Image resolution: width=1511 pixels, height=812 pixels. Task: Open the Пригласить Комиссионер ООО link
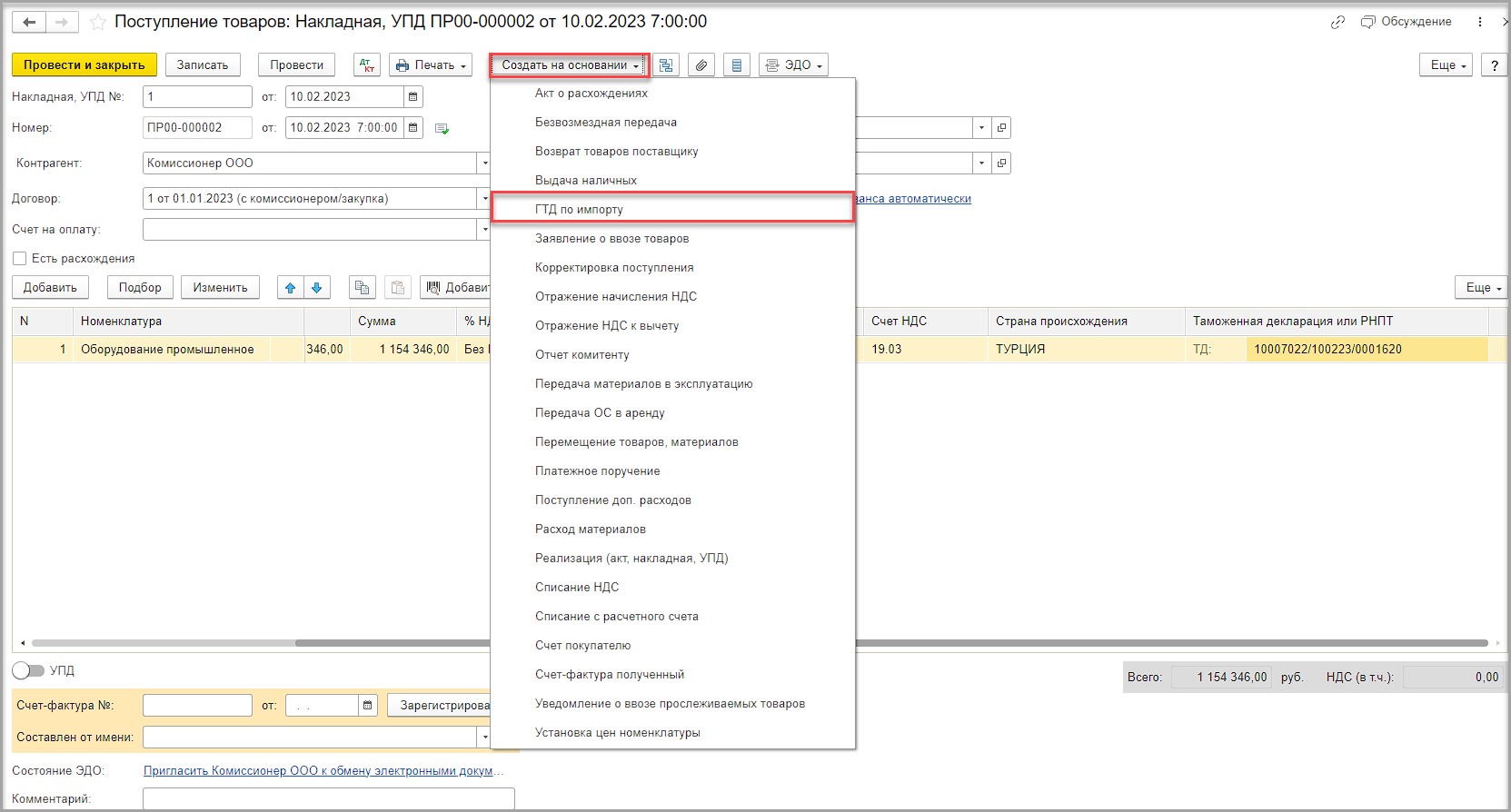click(323, 771)
